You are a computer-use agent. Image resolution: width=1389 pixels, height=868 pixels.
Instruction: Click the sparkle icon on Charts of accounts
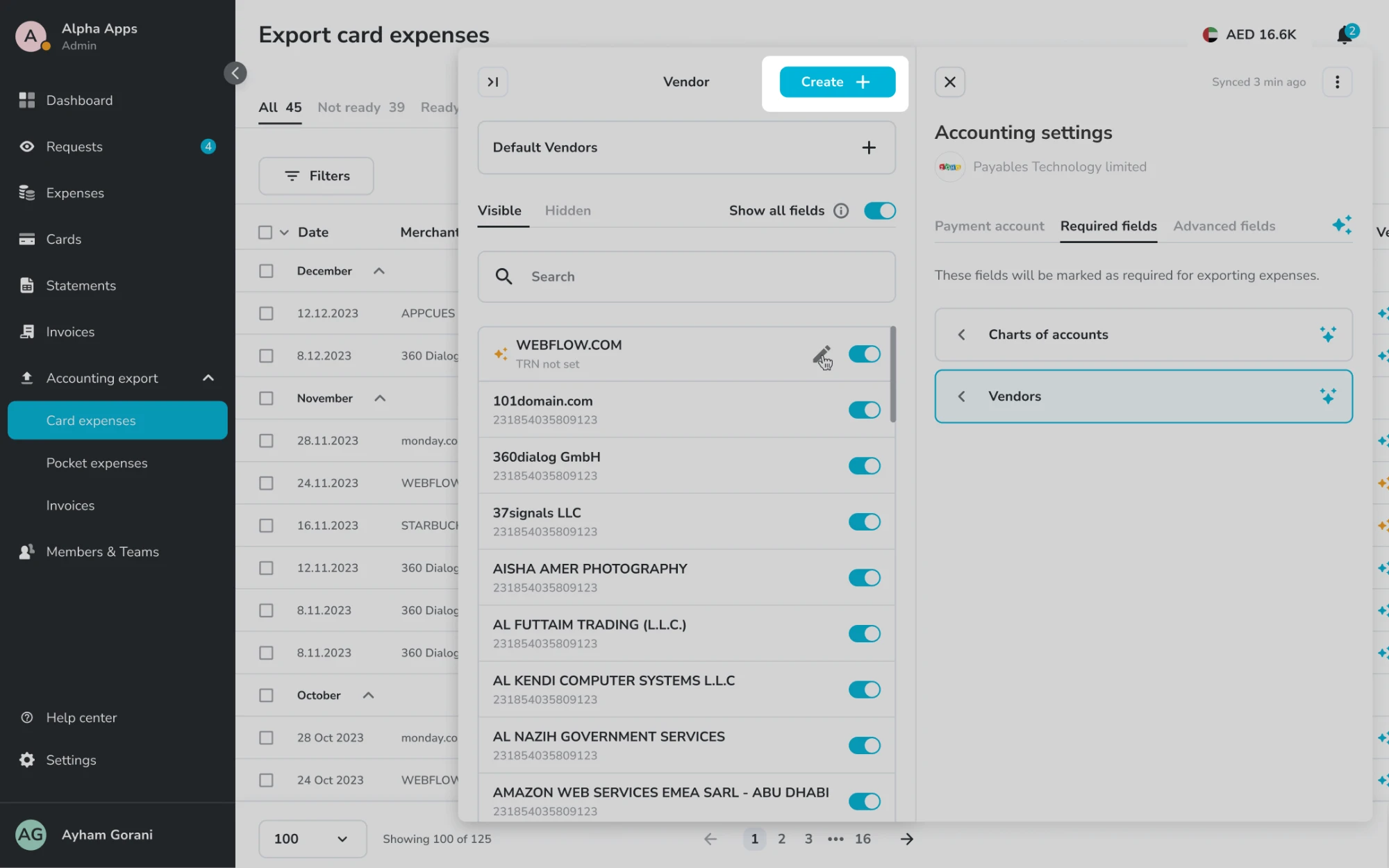[1328, 334]
